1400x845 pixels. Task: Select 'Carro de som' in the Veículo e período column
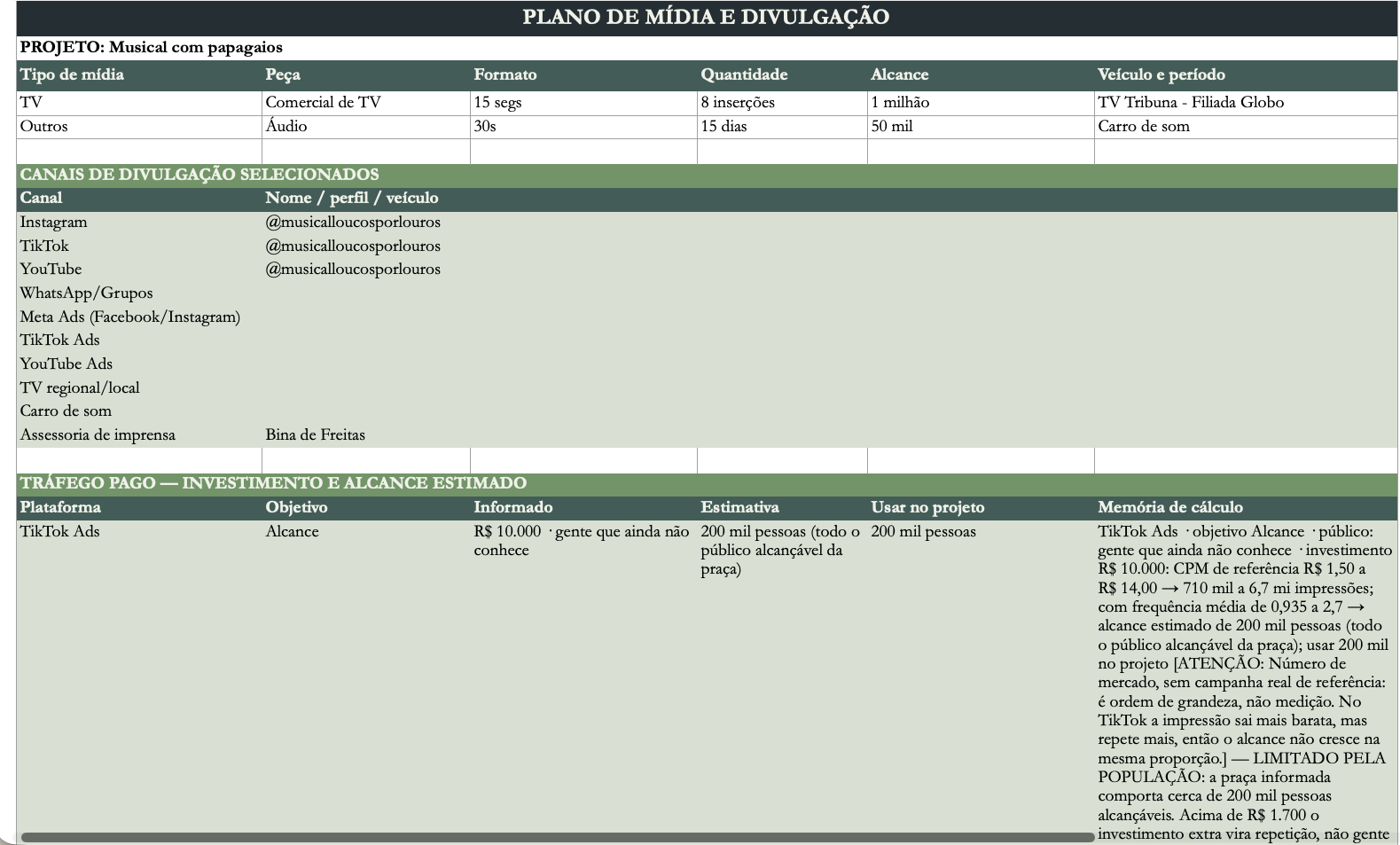(1246, 127)
